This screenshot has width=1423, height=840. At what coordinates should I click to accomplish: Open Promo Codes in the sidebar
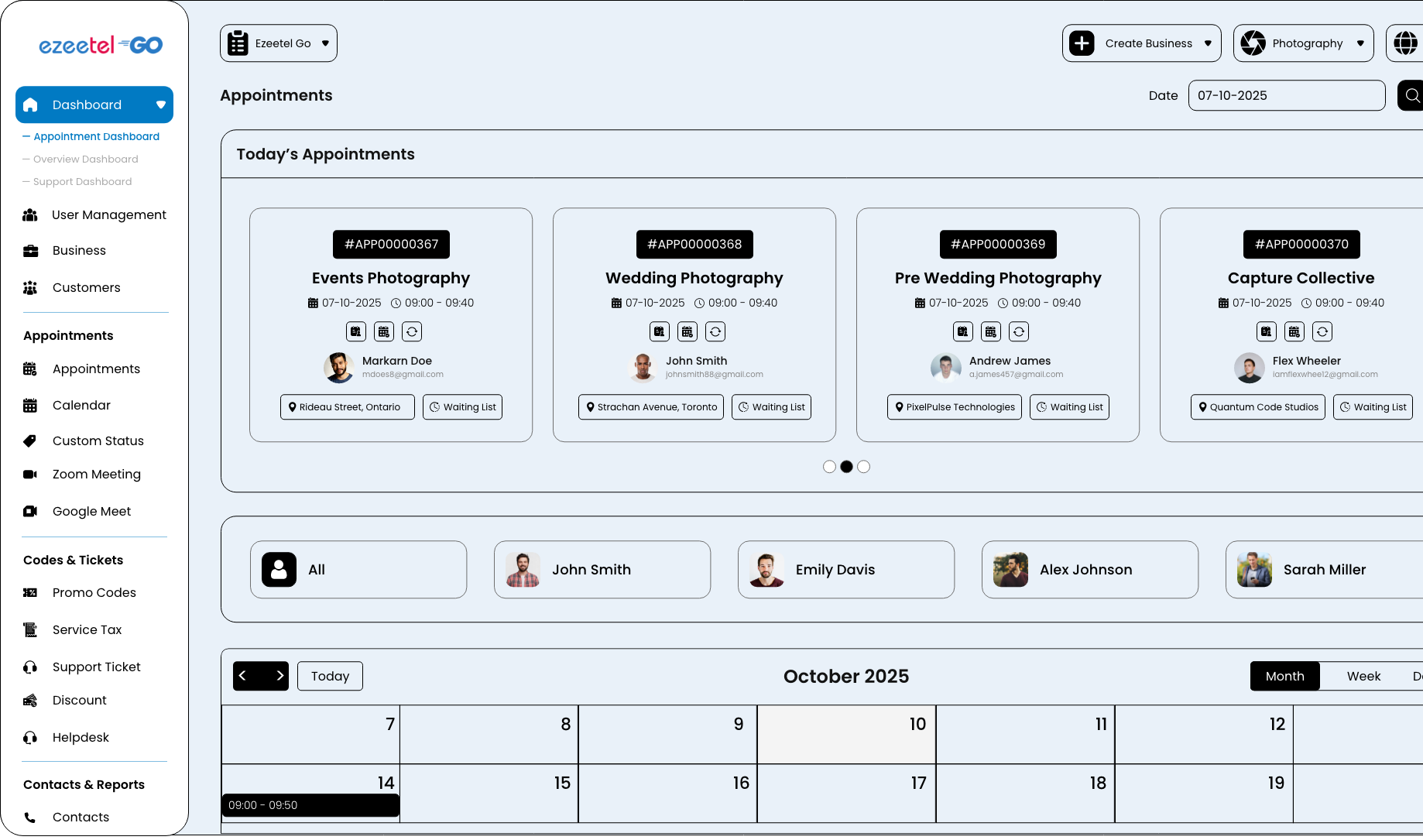point(94,592)
